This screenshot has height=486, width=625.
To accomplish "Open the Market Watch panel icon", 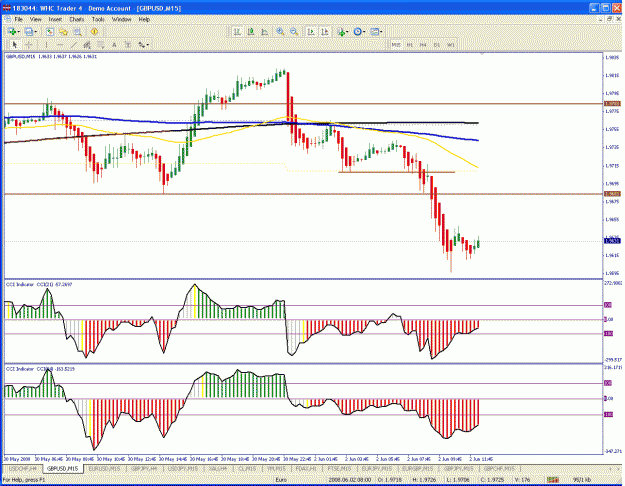I will (x=49, y=32).
